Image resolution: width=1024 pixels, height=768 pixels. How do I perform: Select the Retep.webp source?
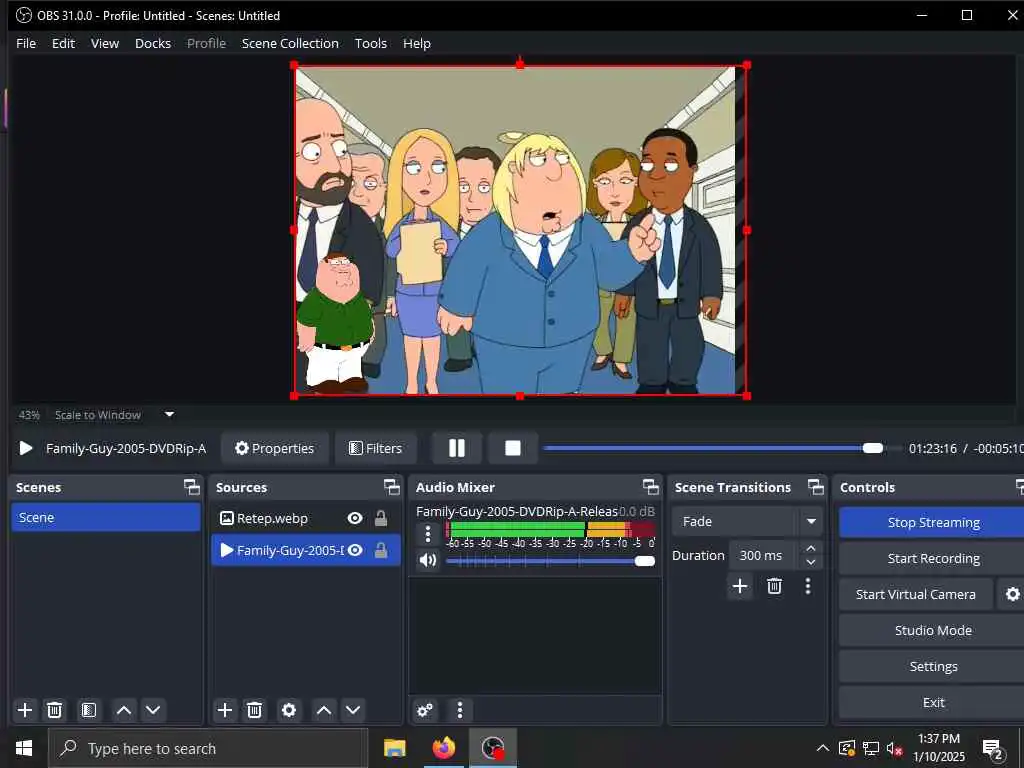[306, 519]
